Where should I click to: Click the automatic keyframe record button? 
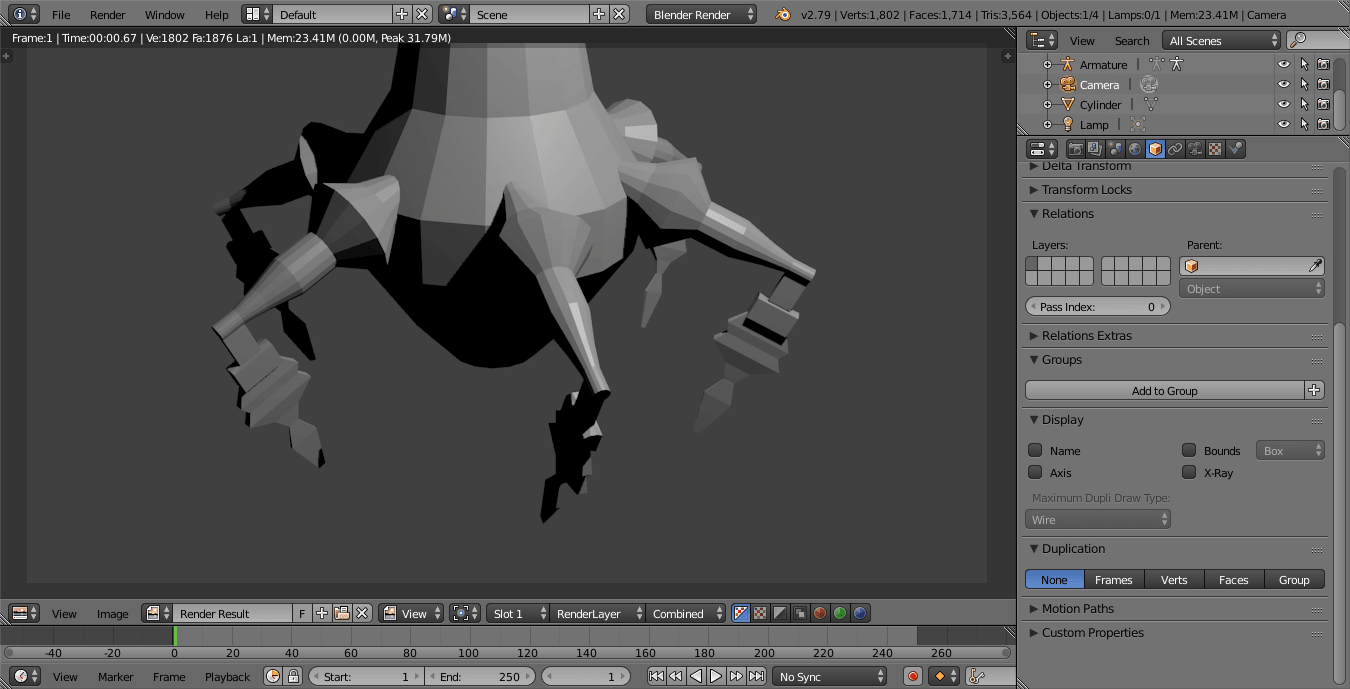click(912, 677)
